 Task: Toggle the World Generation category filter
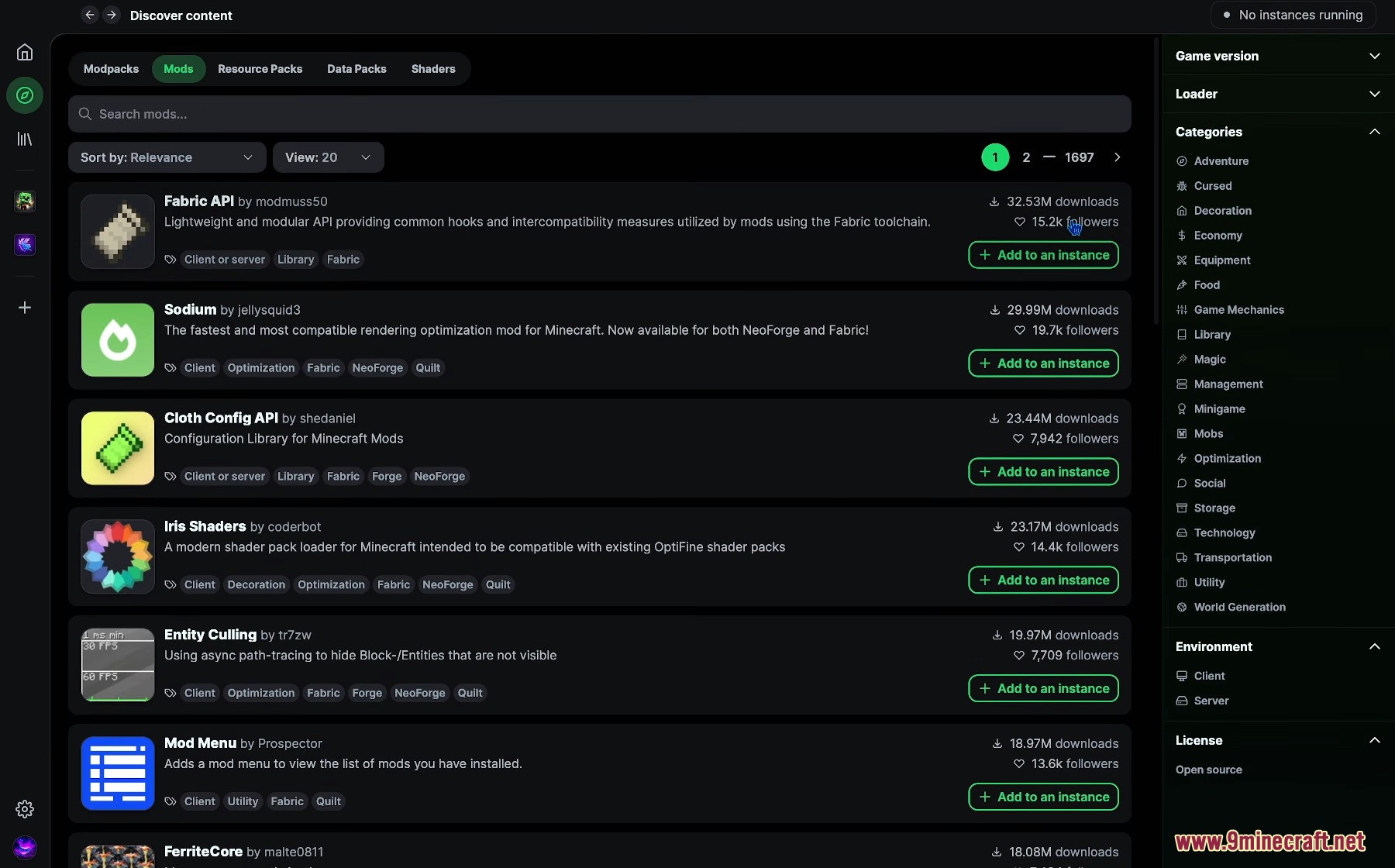click(x=1231, y=608)
